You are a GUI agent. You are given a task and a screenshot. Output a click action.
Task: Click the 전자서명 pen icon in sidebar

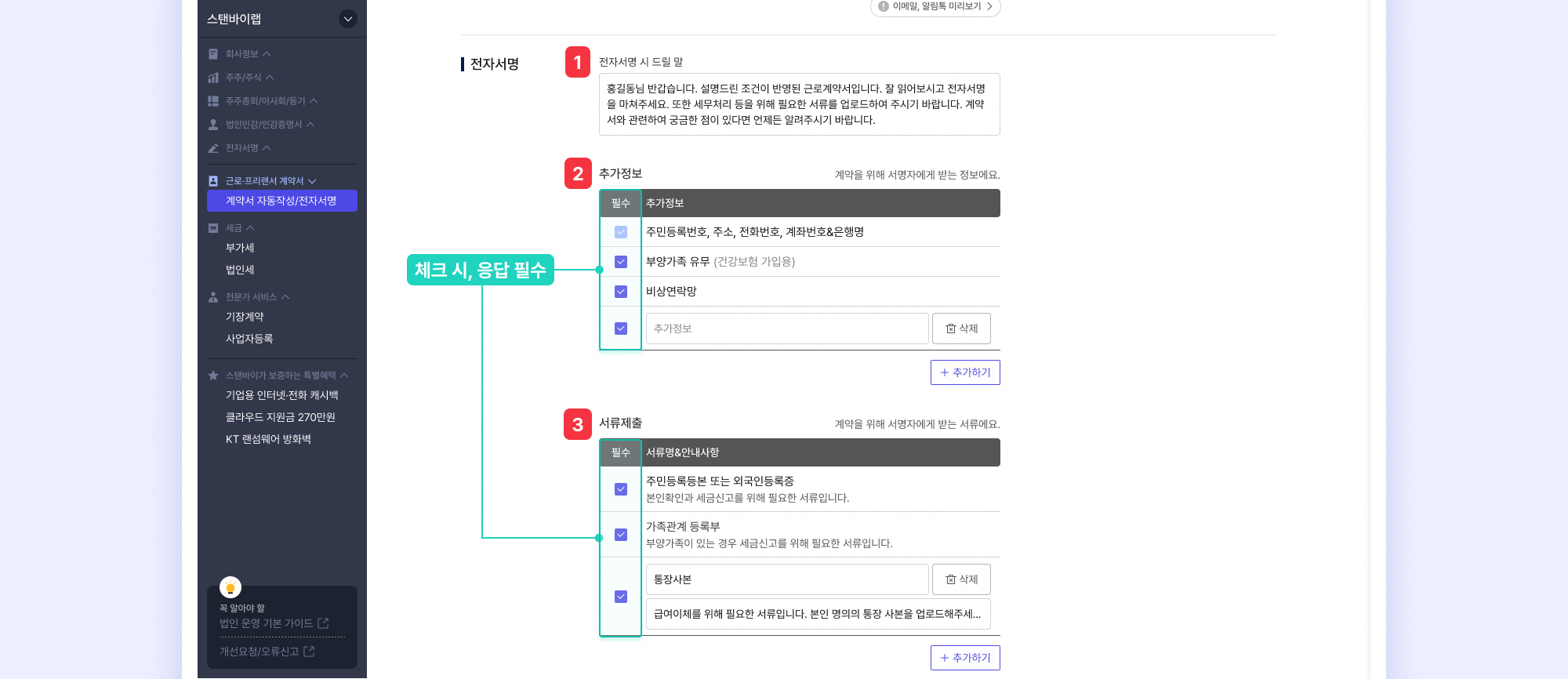[213, 148]
